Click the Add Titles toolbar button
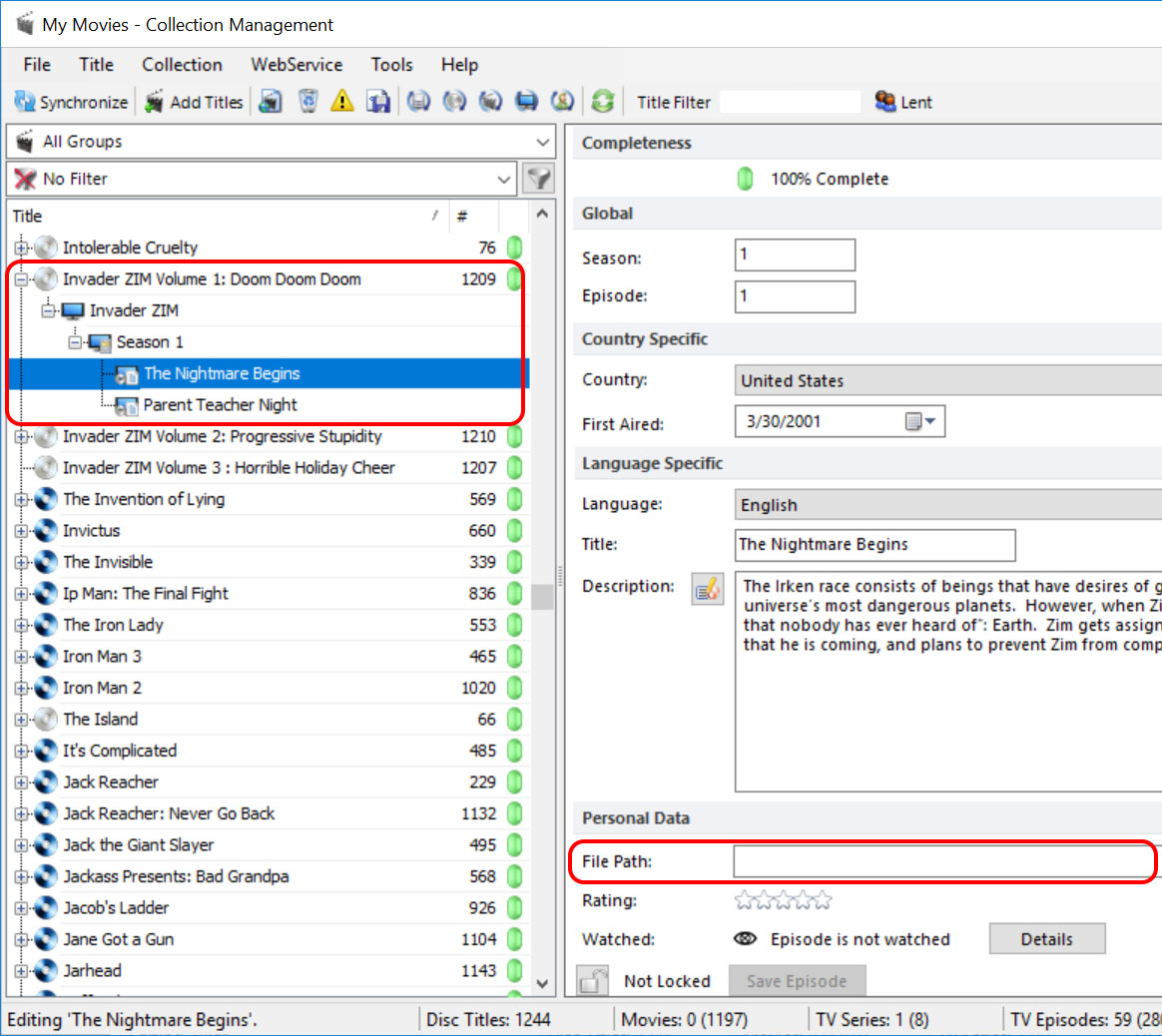The width and height of the screenshot is (1162, 1036). coord(194,102)
